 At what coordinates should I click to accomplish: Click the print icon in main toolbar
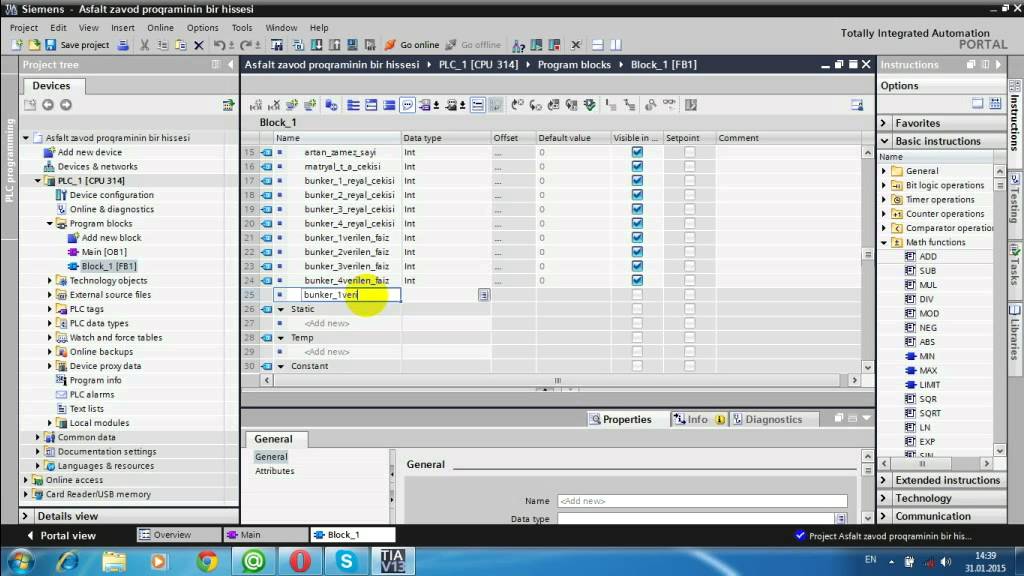pos(123,45)
